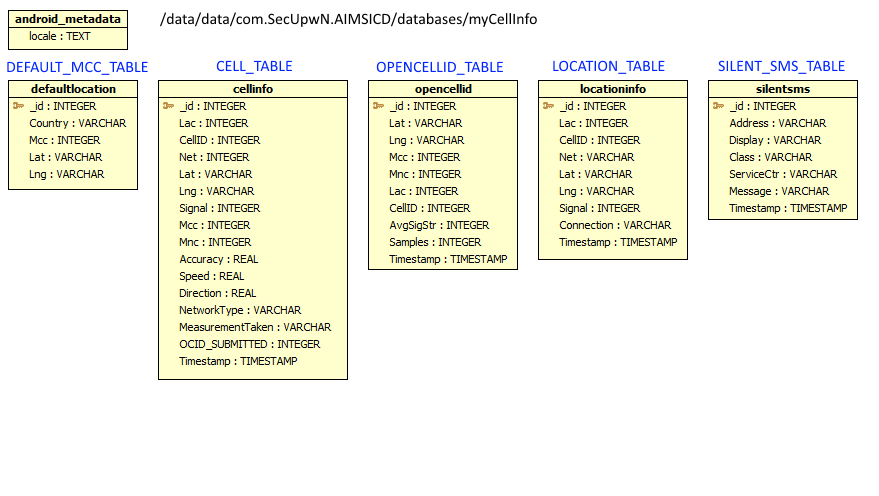Select 'Signal : INTEGER' in locationinfo
The height and width of the screenshot is (496, 879).
[599, 208]
